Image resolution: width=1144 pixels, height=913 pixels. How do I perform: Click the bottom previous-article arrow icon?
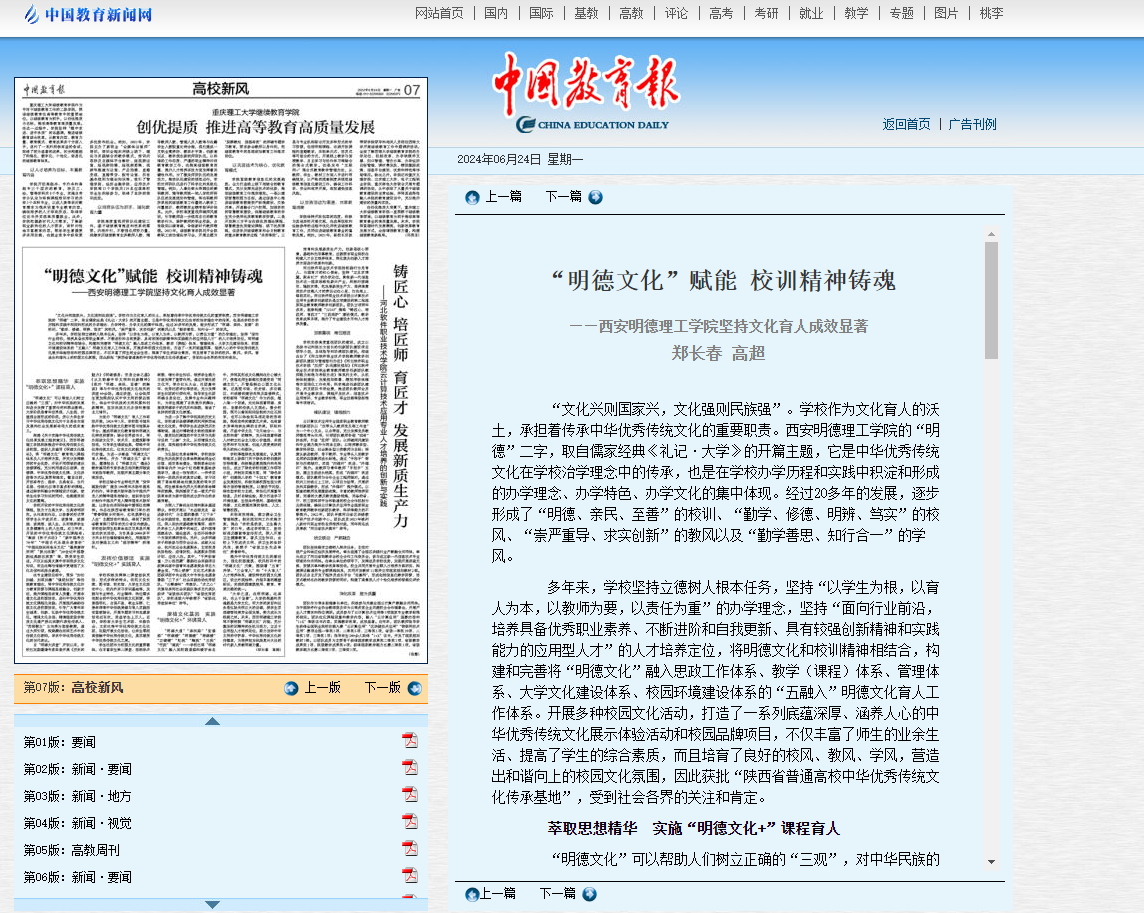click(x=472, y=894)
